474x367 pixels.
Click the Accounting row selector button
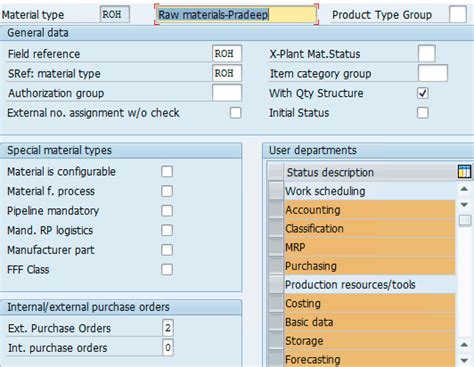[276, 210]
